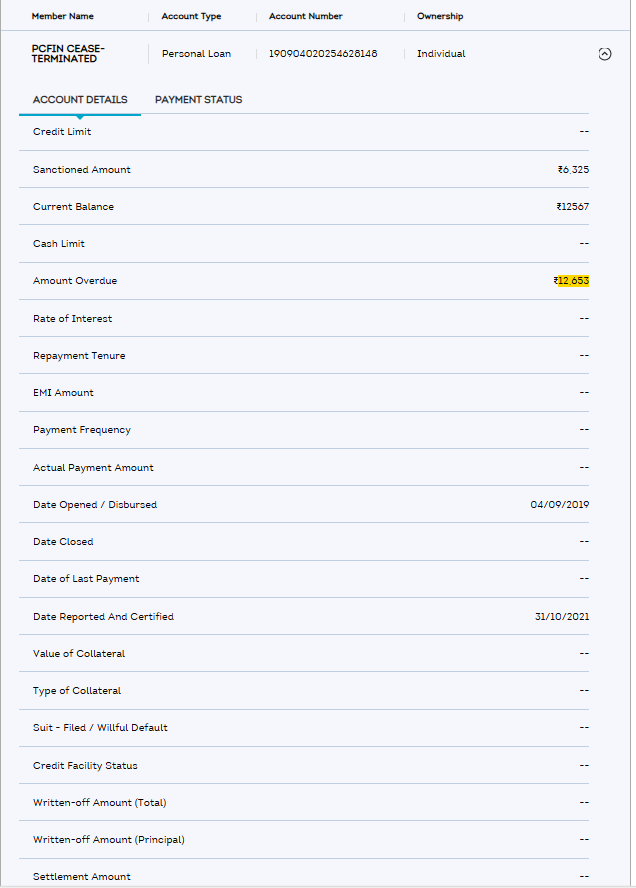This screenshot has height=888, width=636.
Task: Click the Credit Limit row label
Action: tap(62, 132)
